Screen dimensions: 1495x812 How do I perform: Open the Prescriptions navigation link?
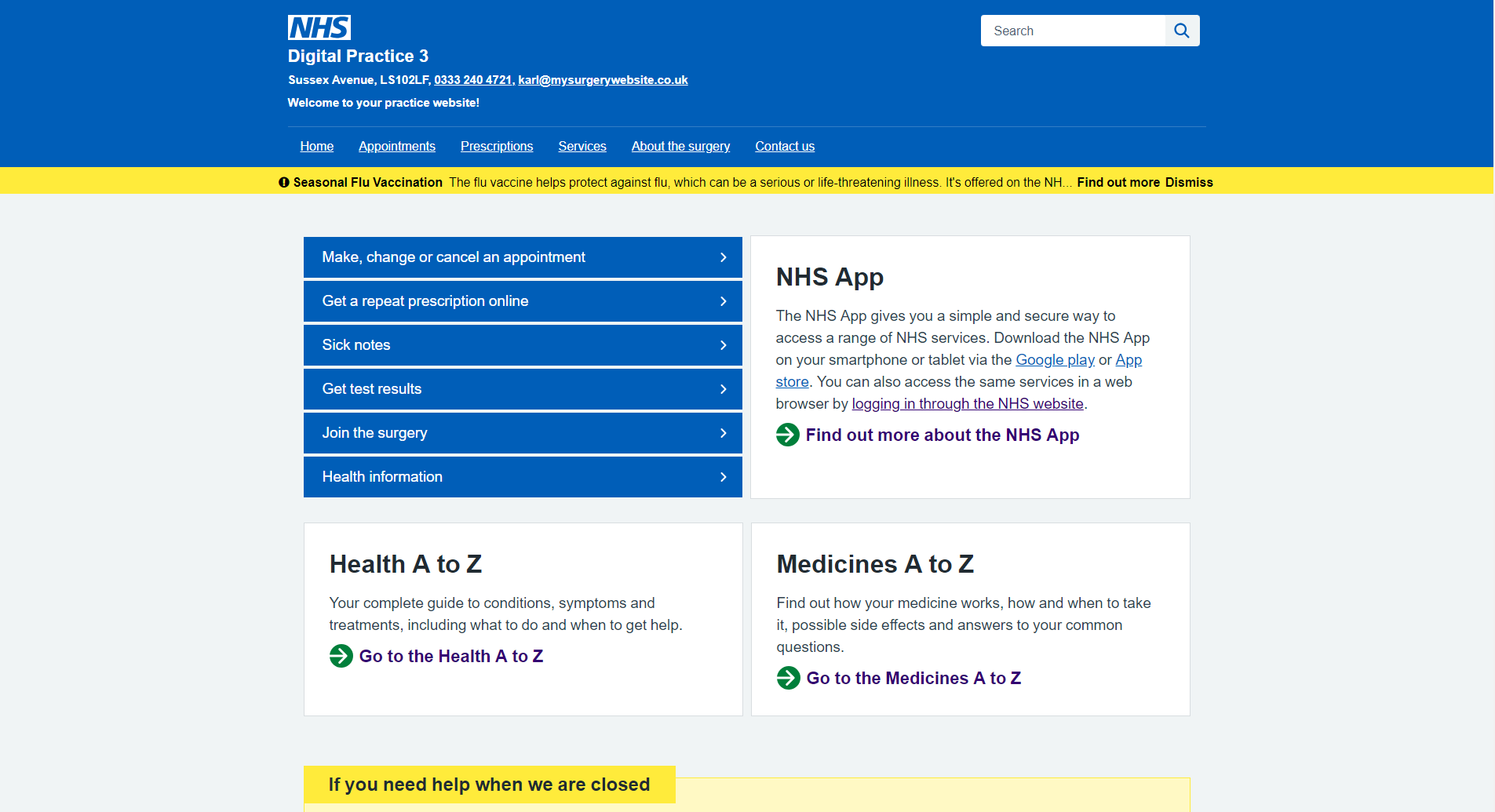(496, 146)
